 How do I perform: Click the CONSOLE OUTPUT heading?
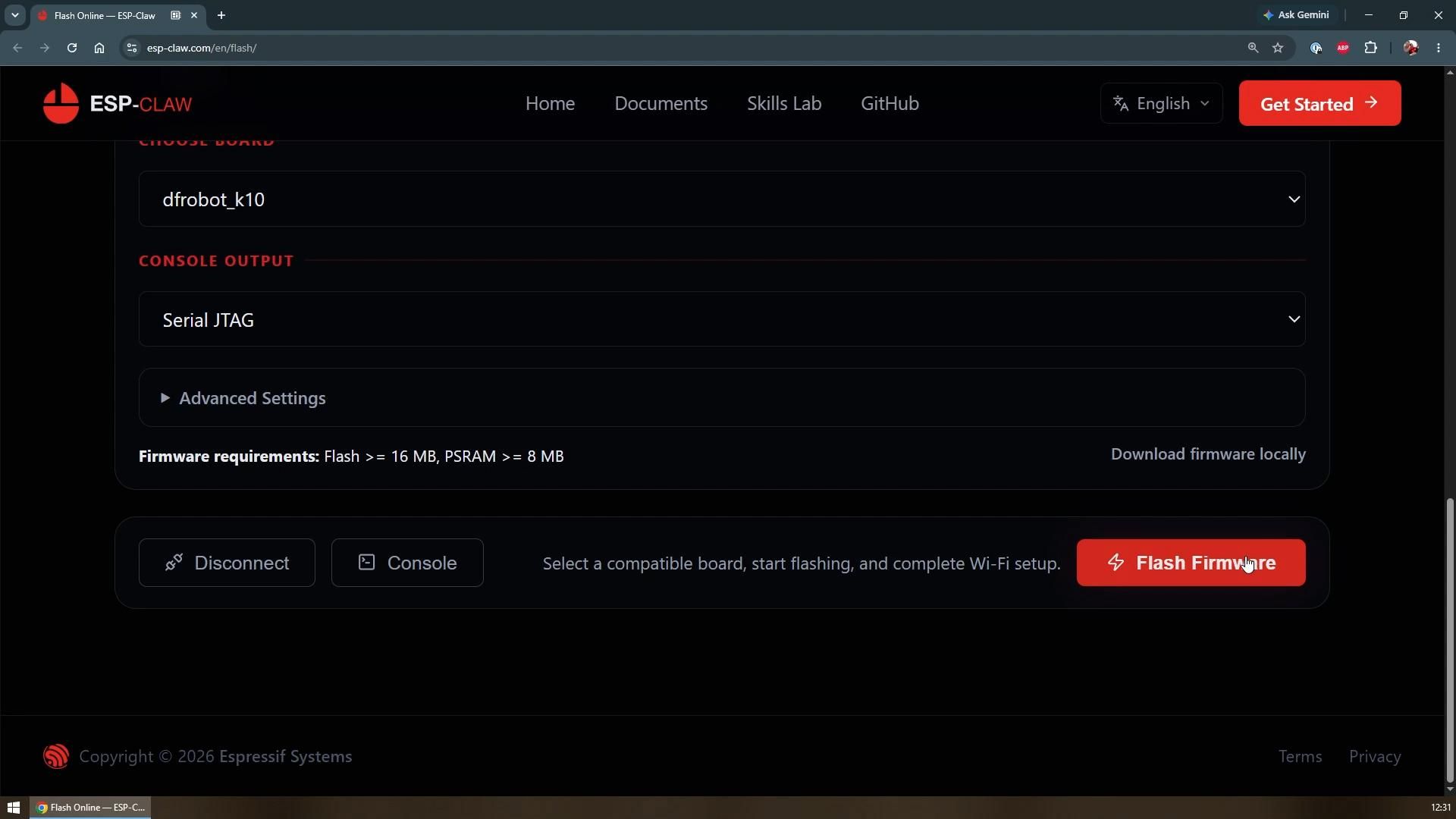(x=216, y=261)
